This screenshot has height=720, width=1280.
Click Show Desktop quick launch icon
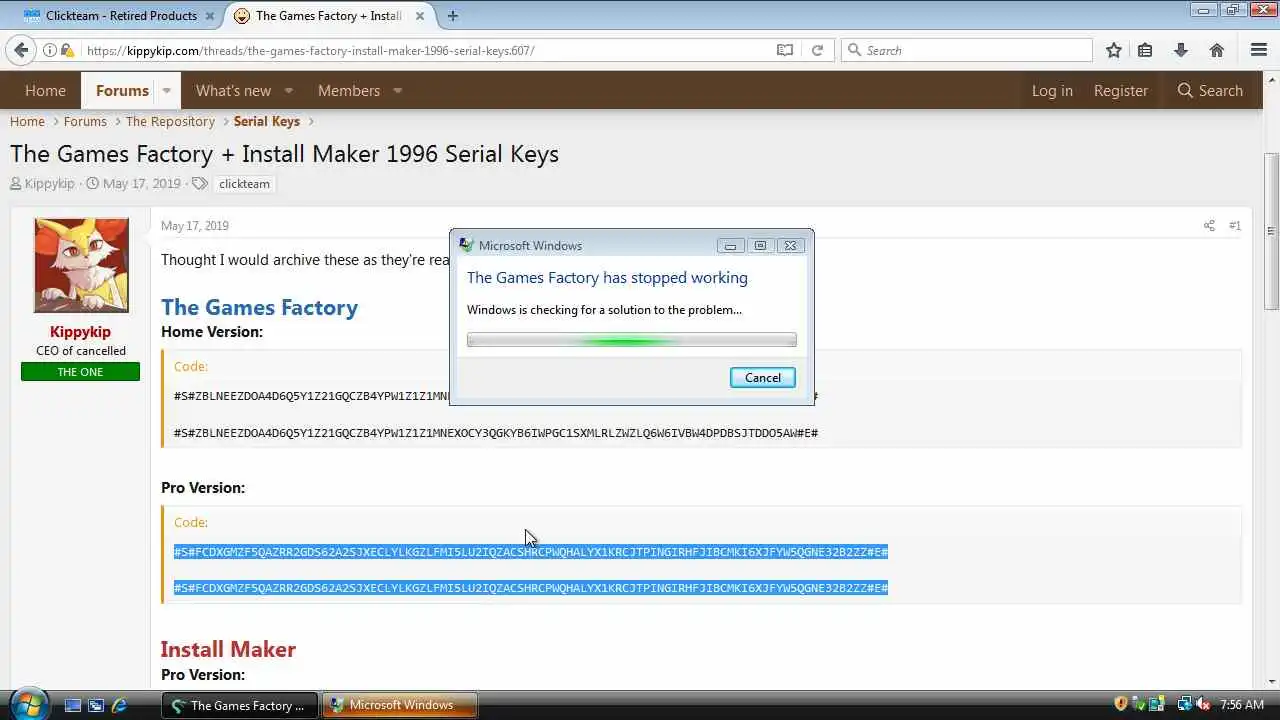coord(72,705)
